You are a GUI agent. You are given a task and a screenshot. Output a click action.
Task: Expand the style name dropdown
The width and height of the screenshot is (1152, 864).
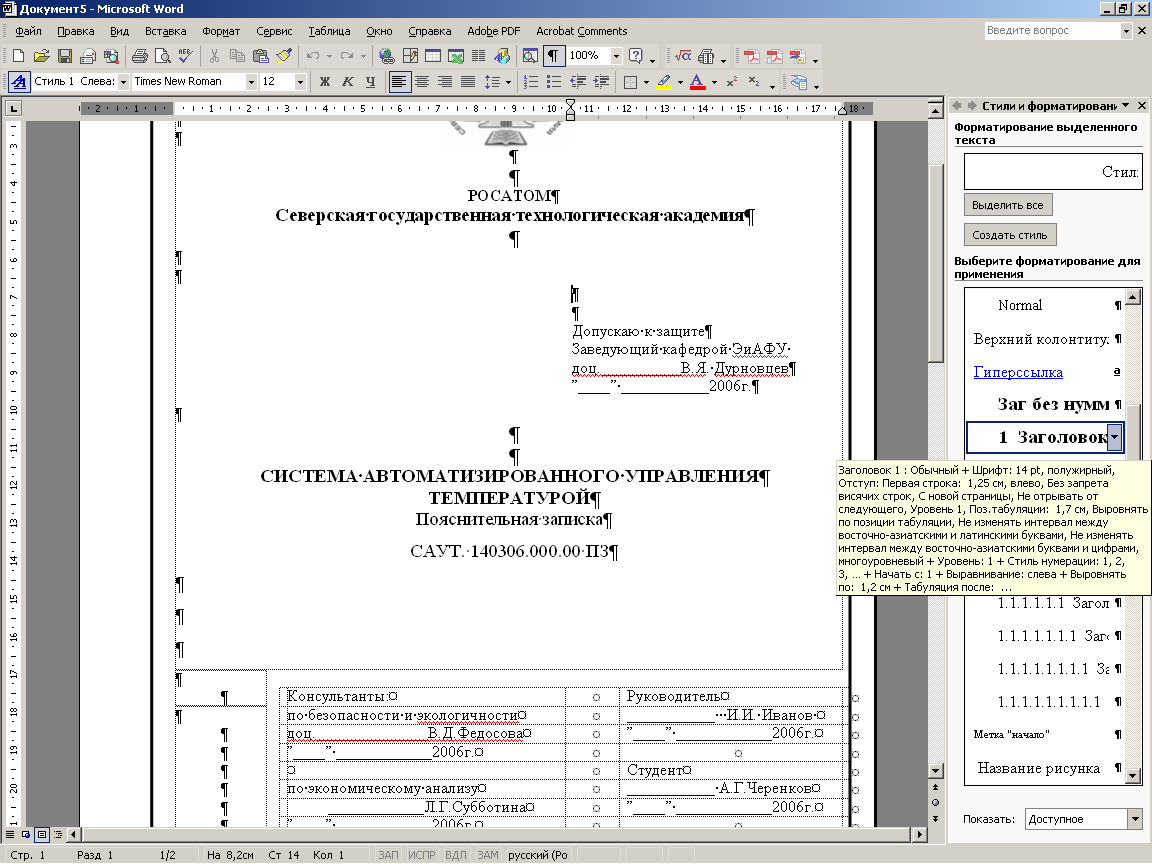pos(123,82)
